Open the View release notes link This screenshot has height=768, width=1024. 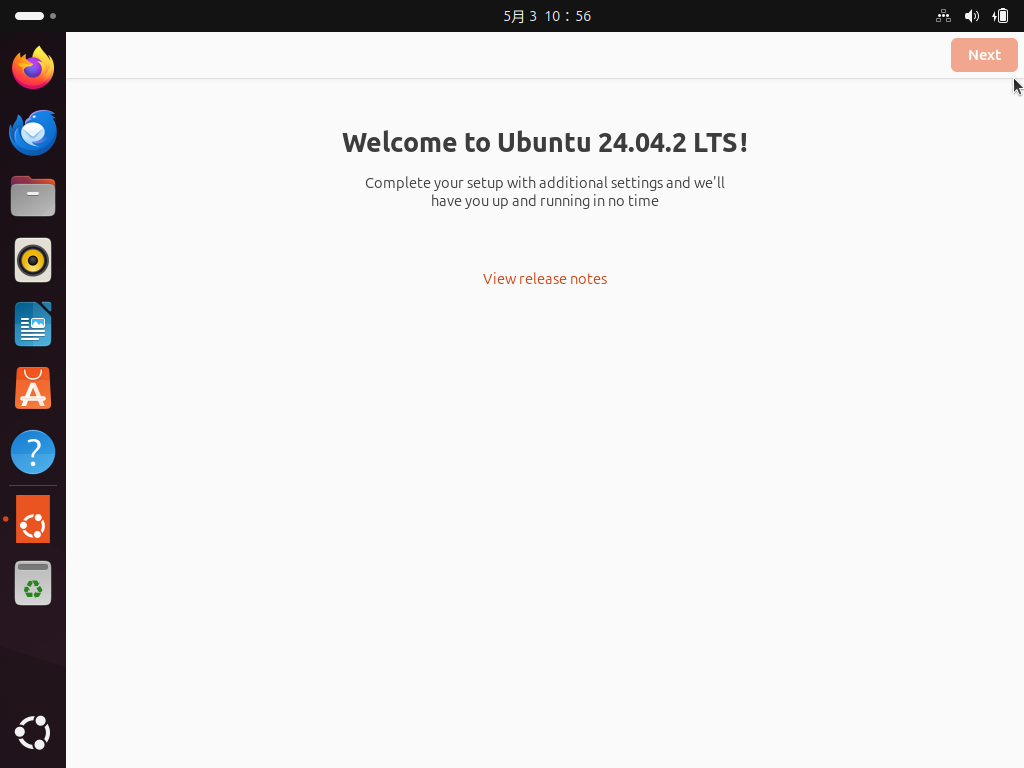click(x=545, y=279)
